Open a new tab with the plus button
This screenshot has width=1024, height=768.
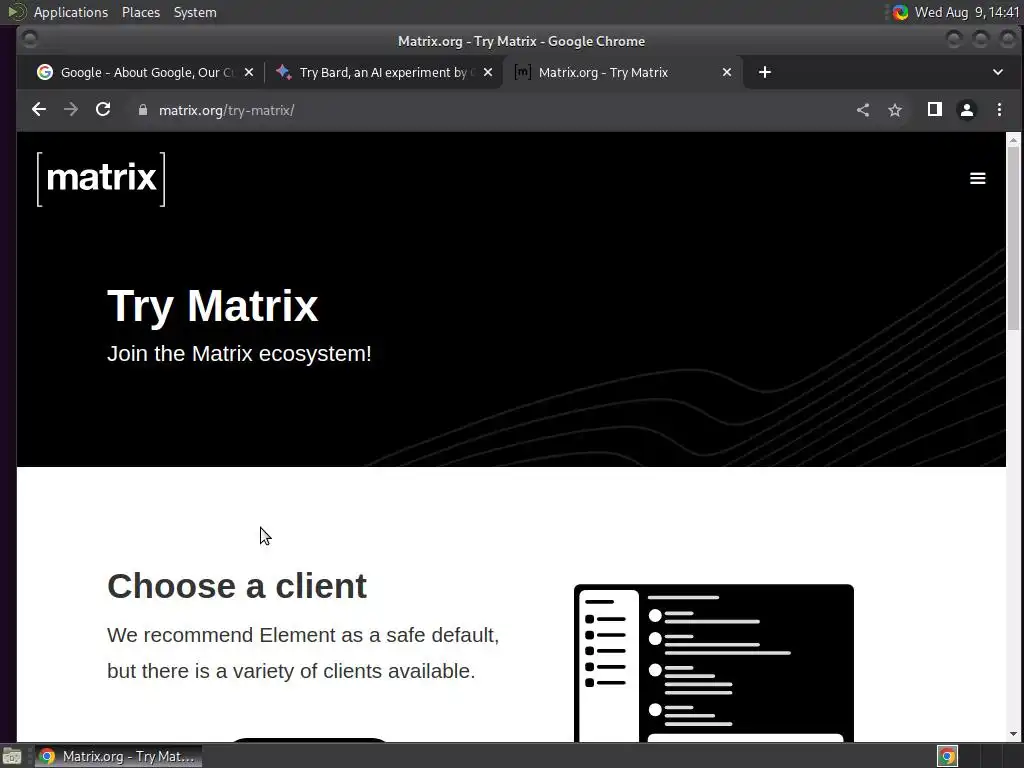[765, 72]
